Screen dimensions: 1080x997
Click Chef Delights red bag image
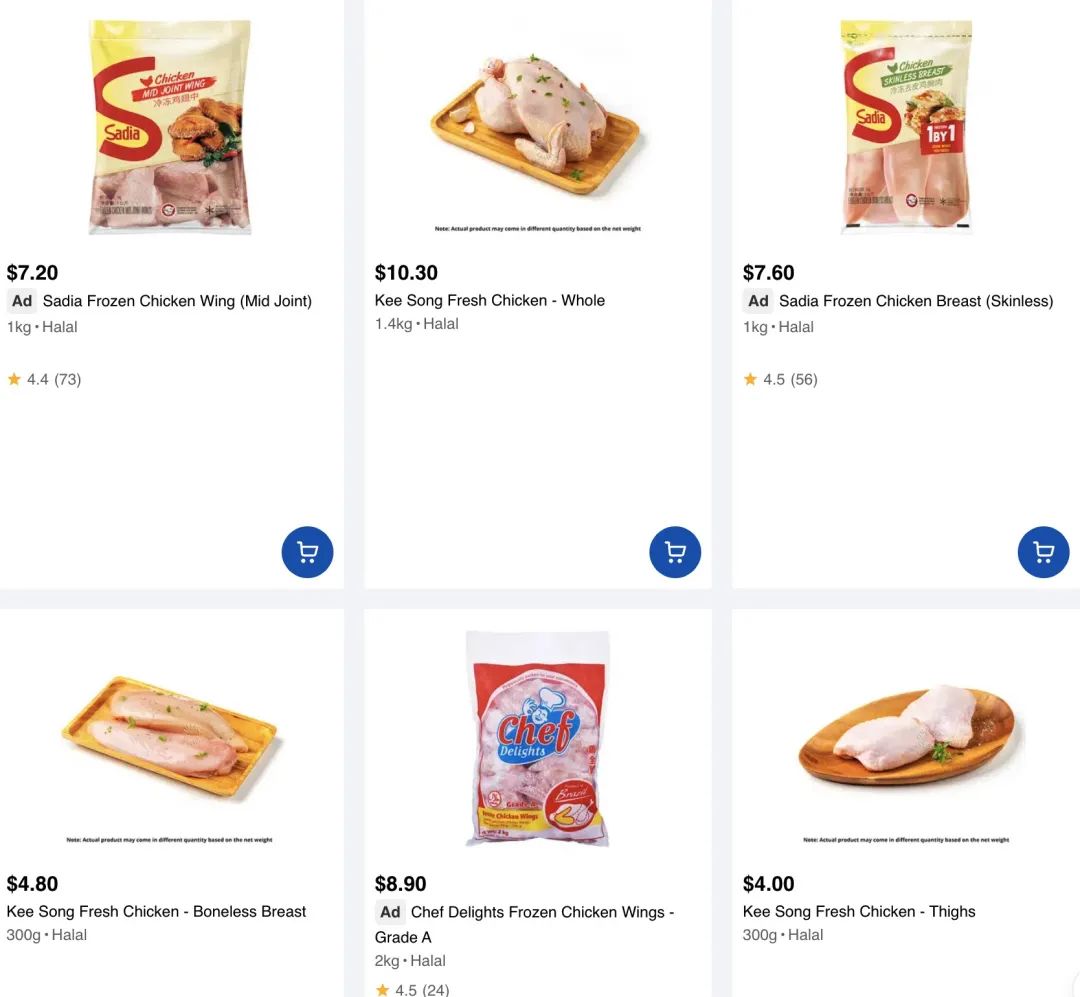tap(537, 738)
